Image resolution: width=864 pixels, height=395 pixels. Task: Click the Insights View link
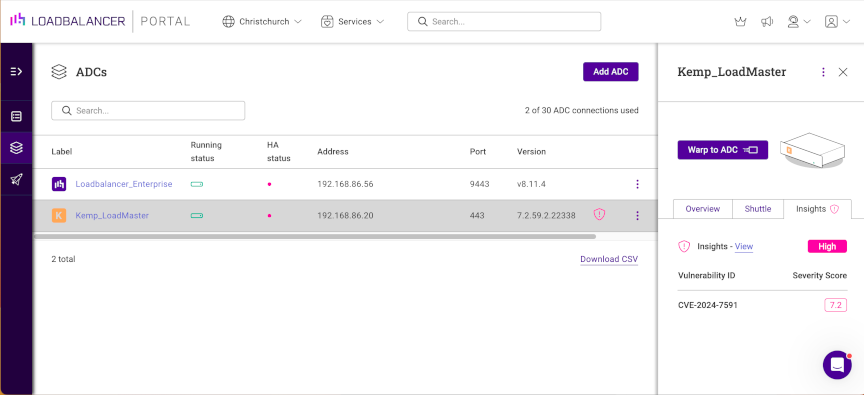coord(743,246)
